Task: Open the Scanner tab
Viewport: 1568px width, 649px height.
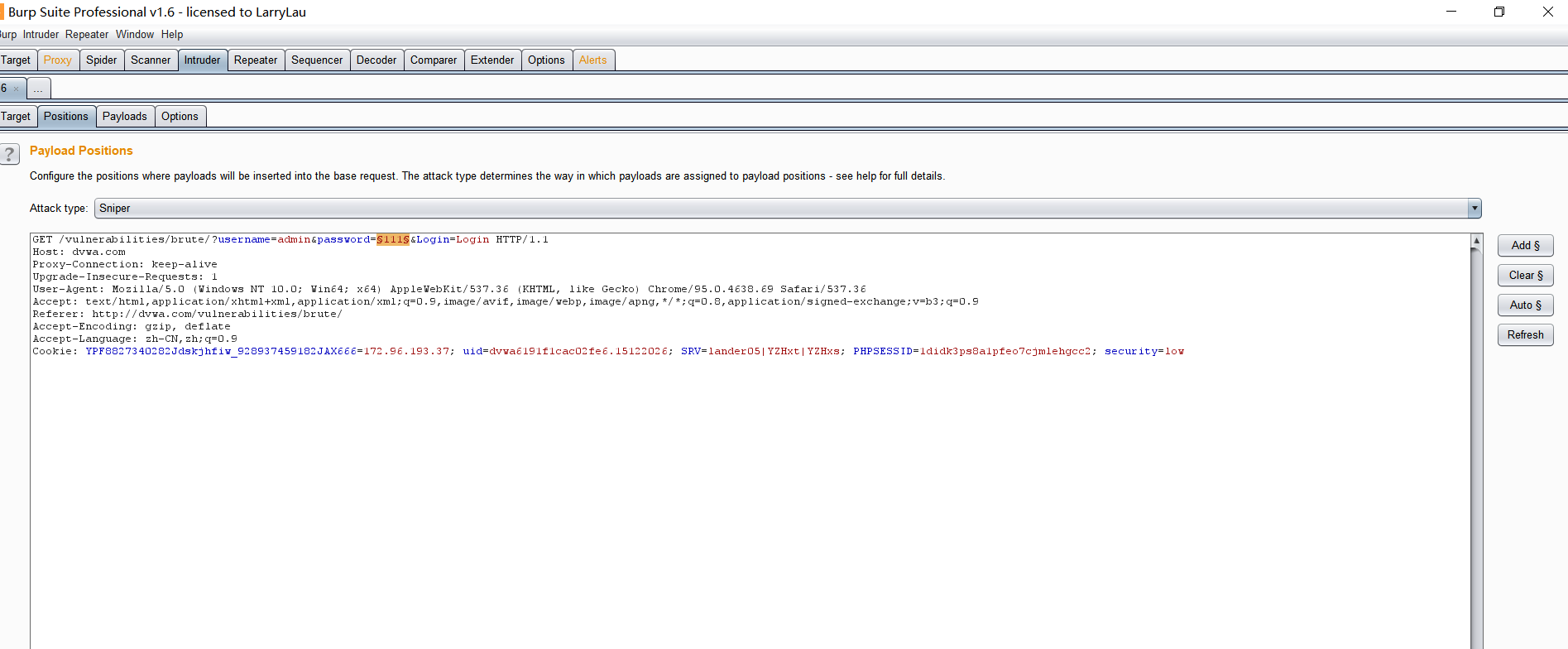Action: [x=151, y=60]
